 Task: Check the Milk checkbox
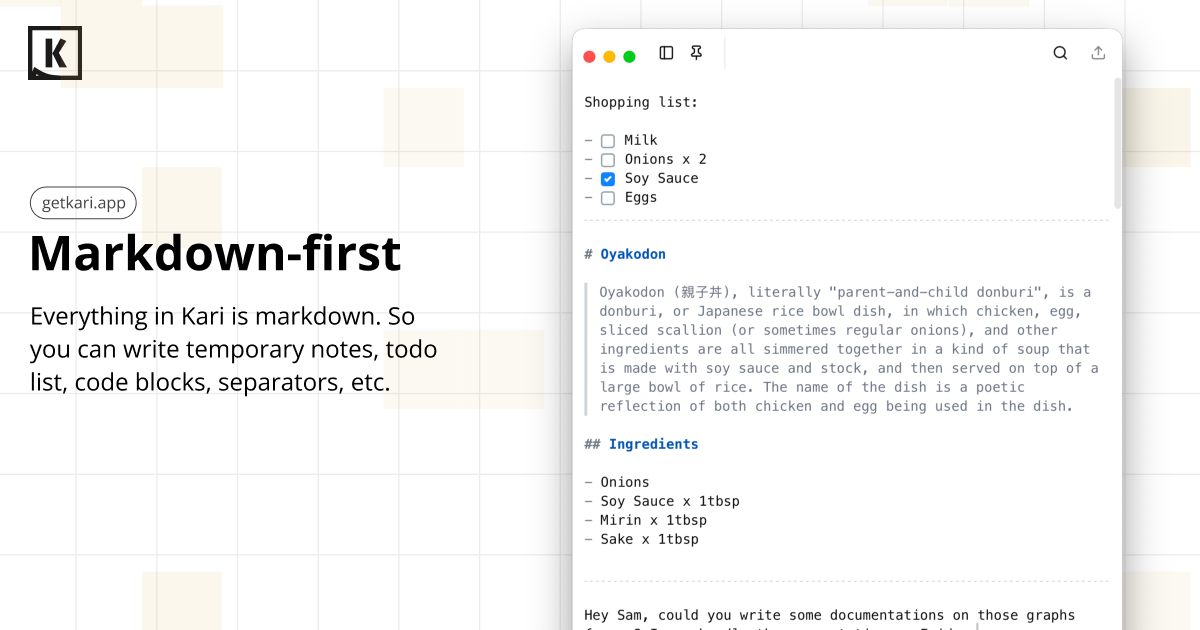coord(607,141)
